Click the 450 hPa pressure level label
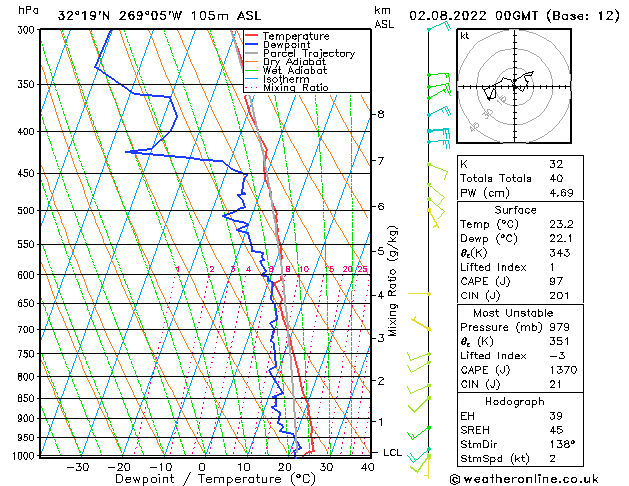The height and width of the screenshot is (486, 629). [x=28, y=174]
